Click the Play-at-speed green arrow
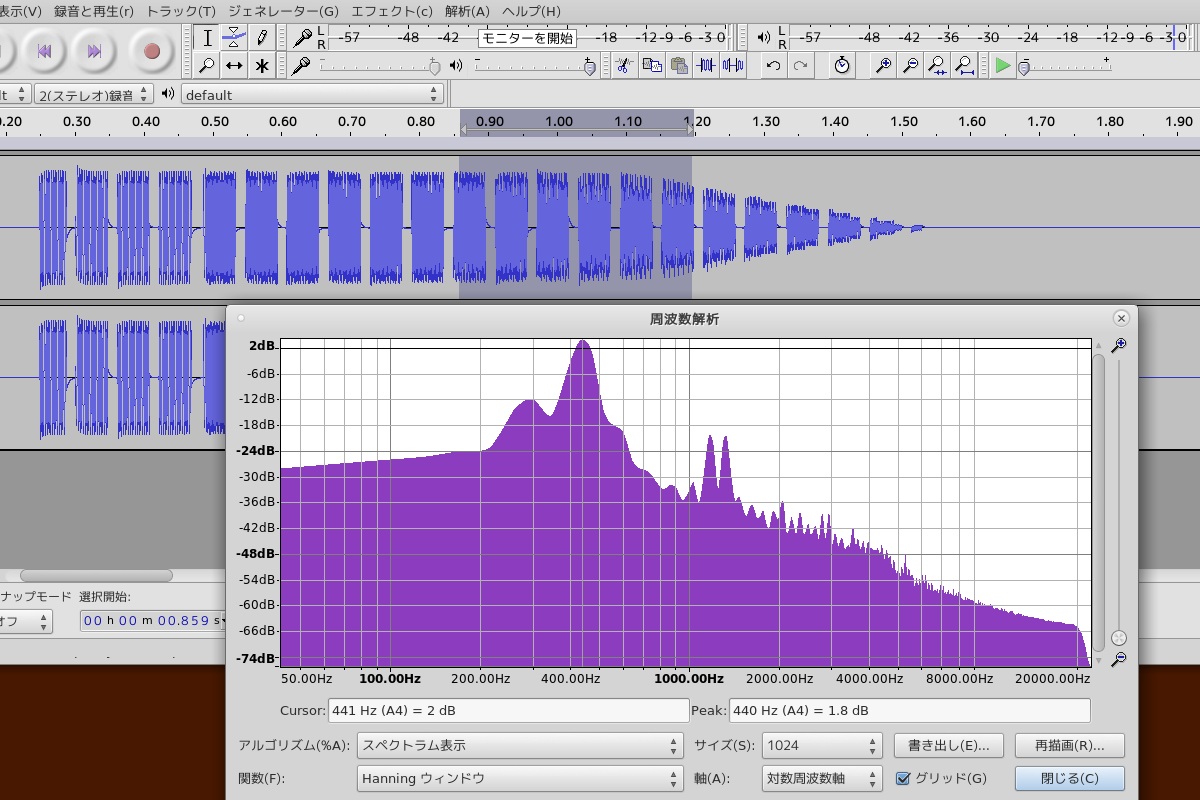 point(1003,66)
